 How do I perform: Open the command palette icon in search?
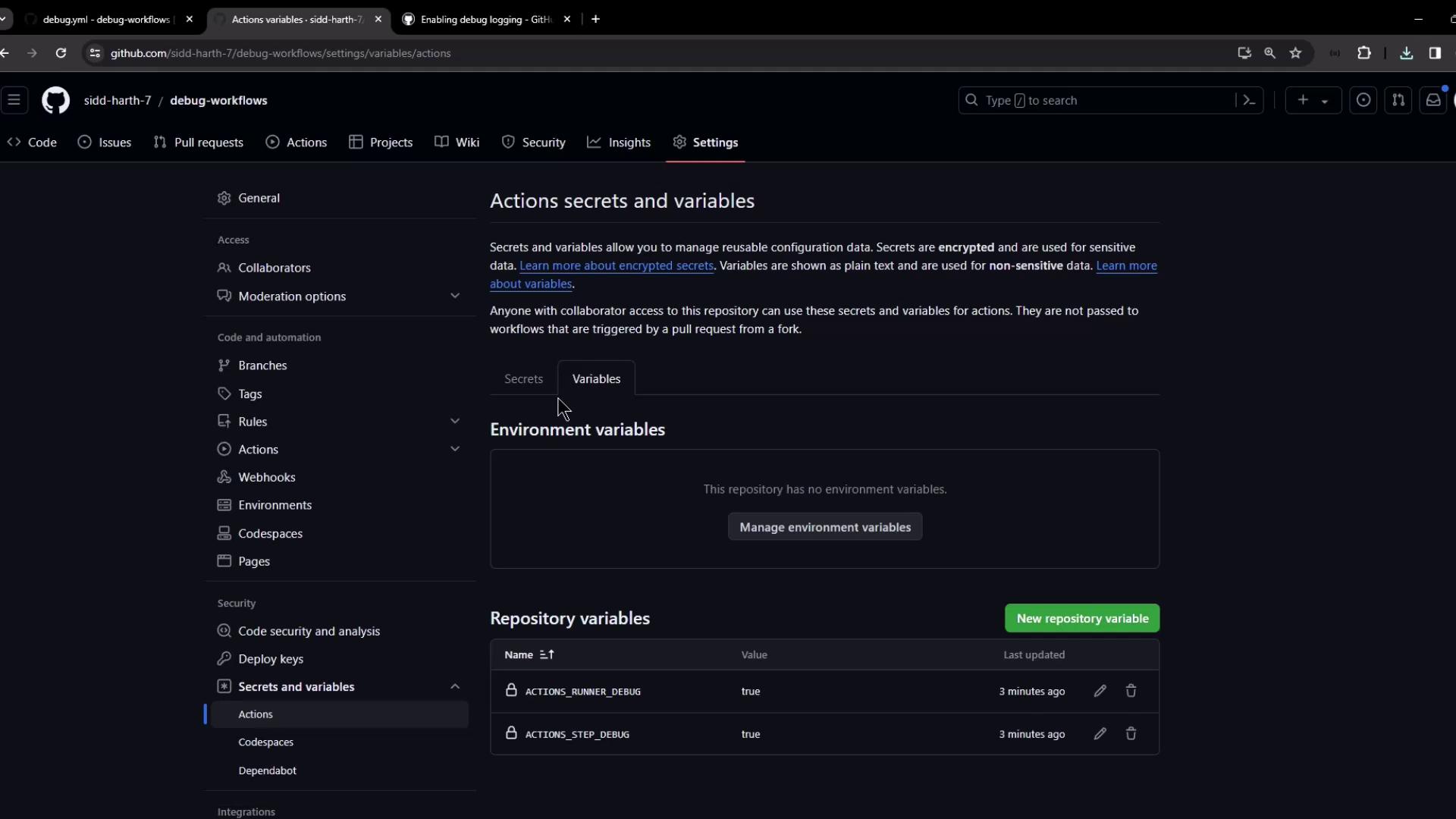tap(1249, 100)
